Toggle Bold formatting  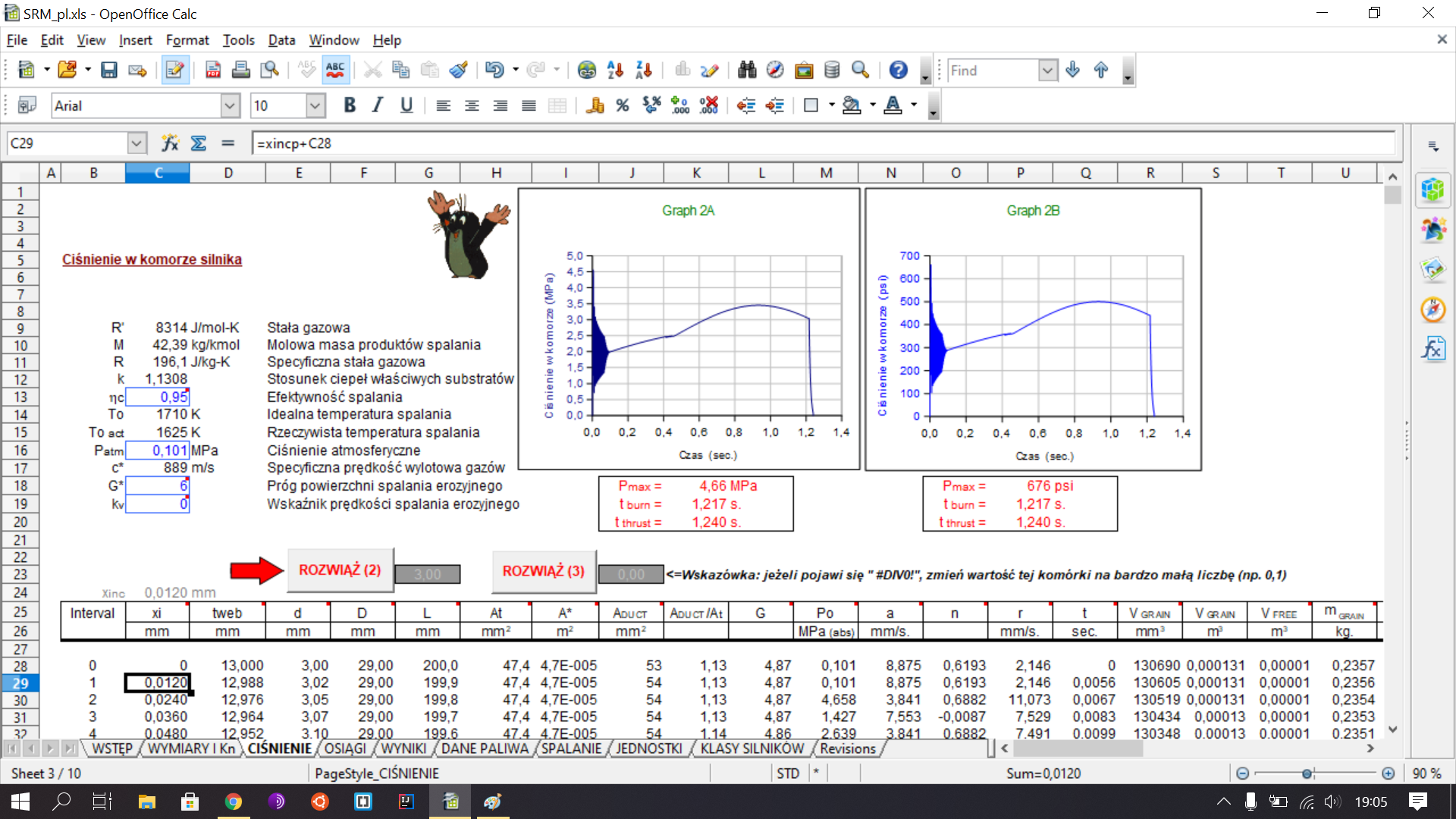(x=350, y=106)
